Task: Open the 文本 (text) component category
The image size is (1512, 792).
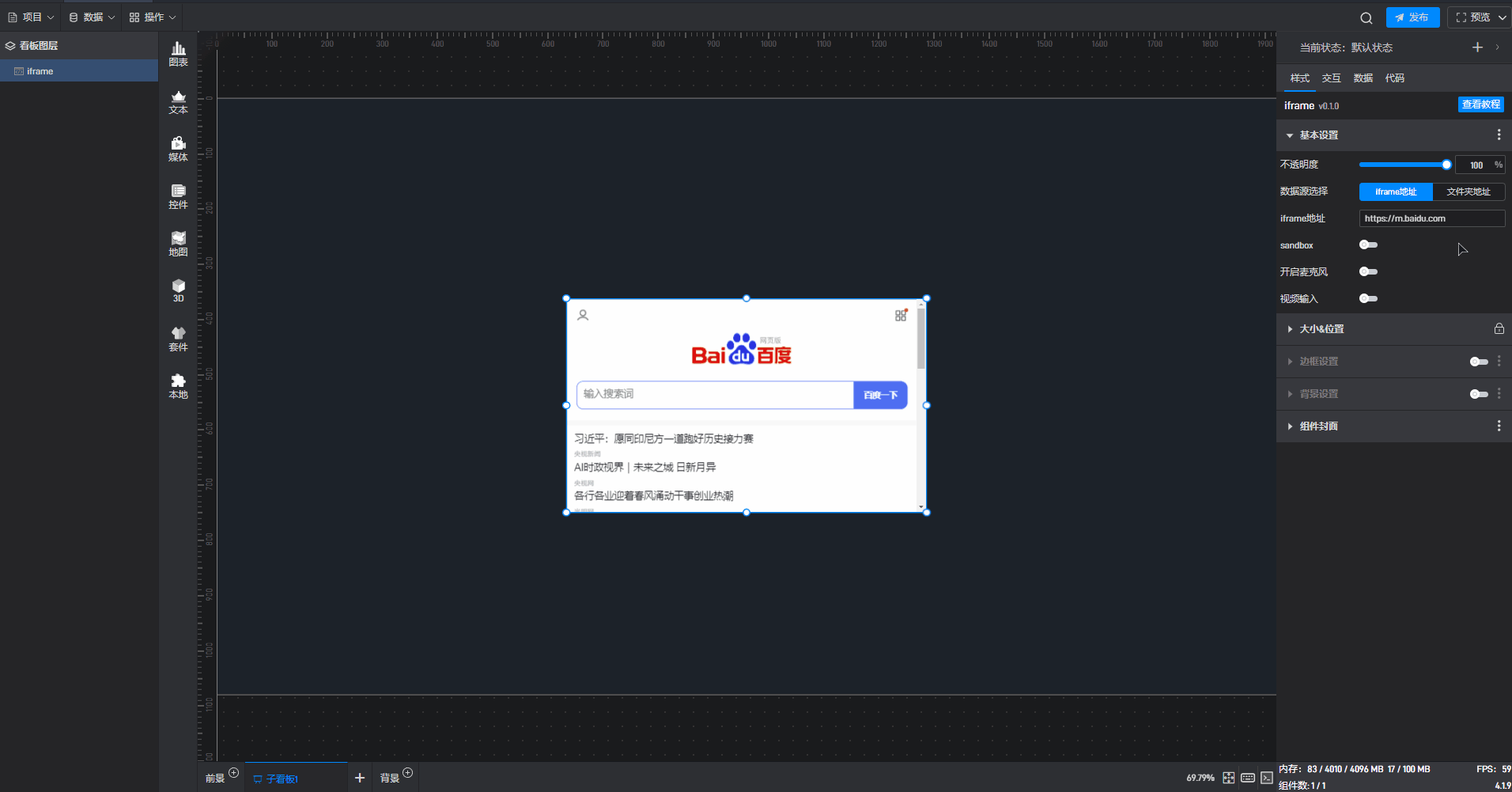Action: point(179,102)
